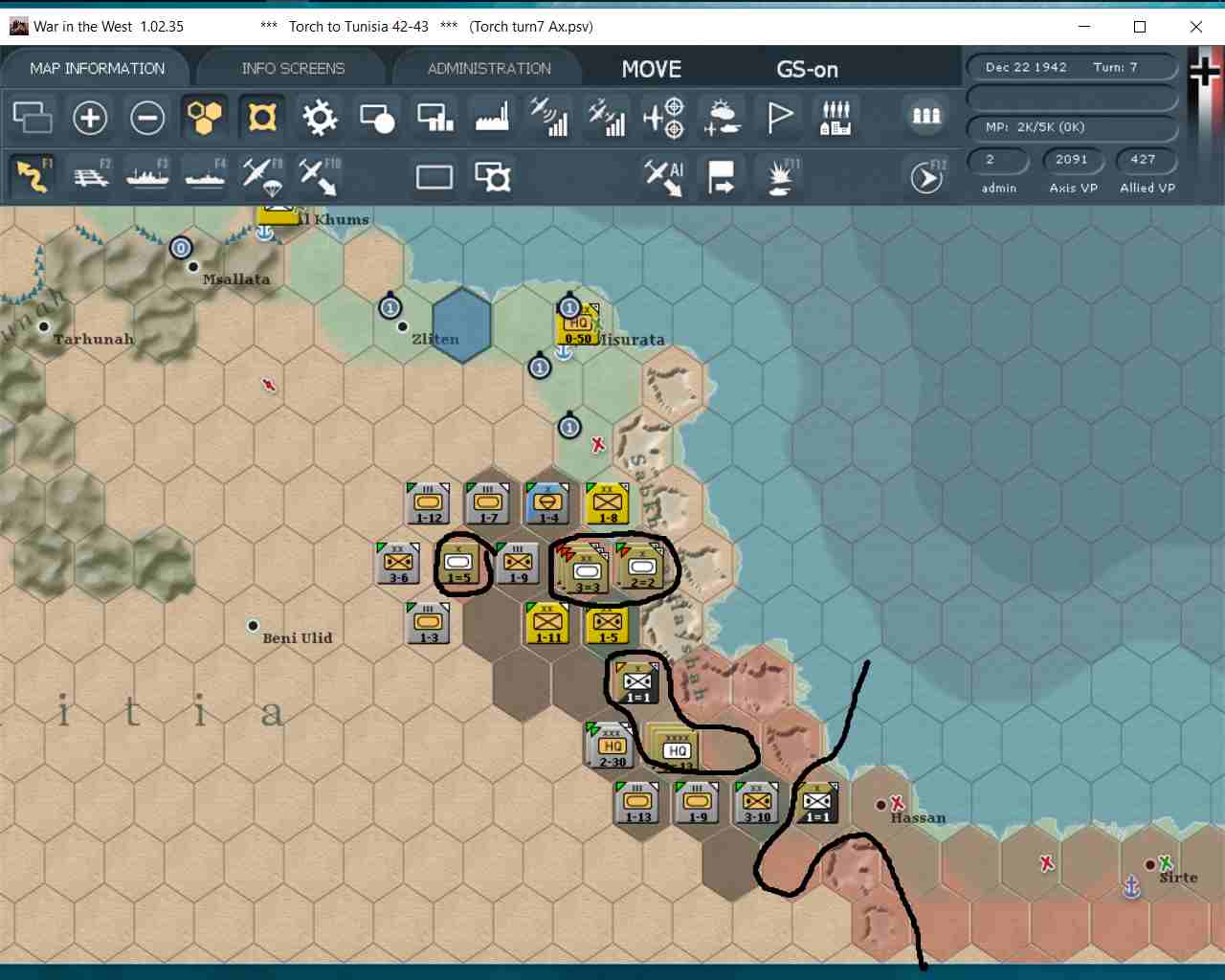This screenshot has height=980, width=1225.
Task: Switch to the INFO SCREENS tab
Action: tap(293, 69)
